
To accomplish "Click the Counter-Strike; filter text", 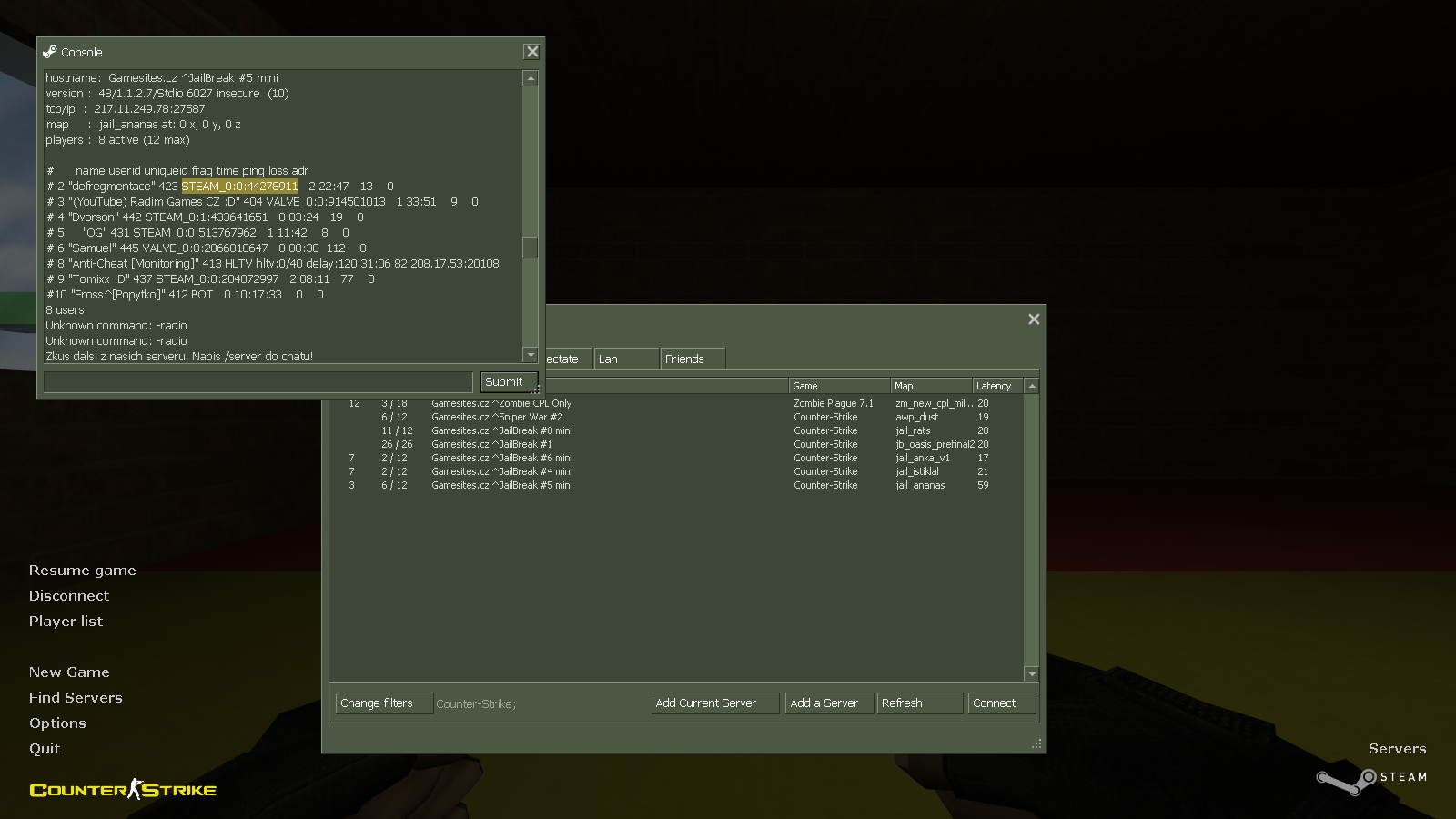I will [476, 703].
